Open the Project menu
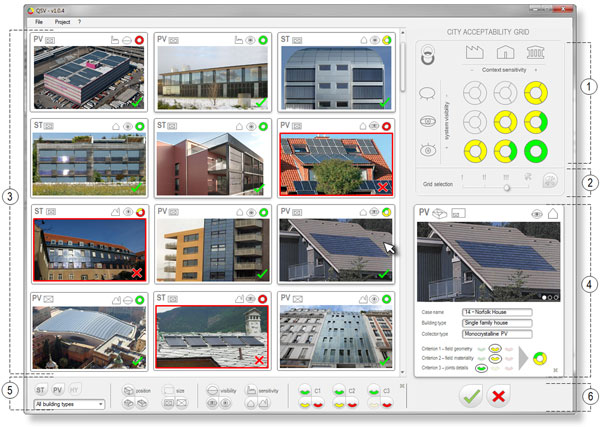The image size is (600, 427). tap(62, 21)
